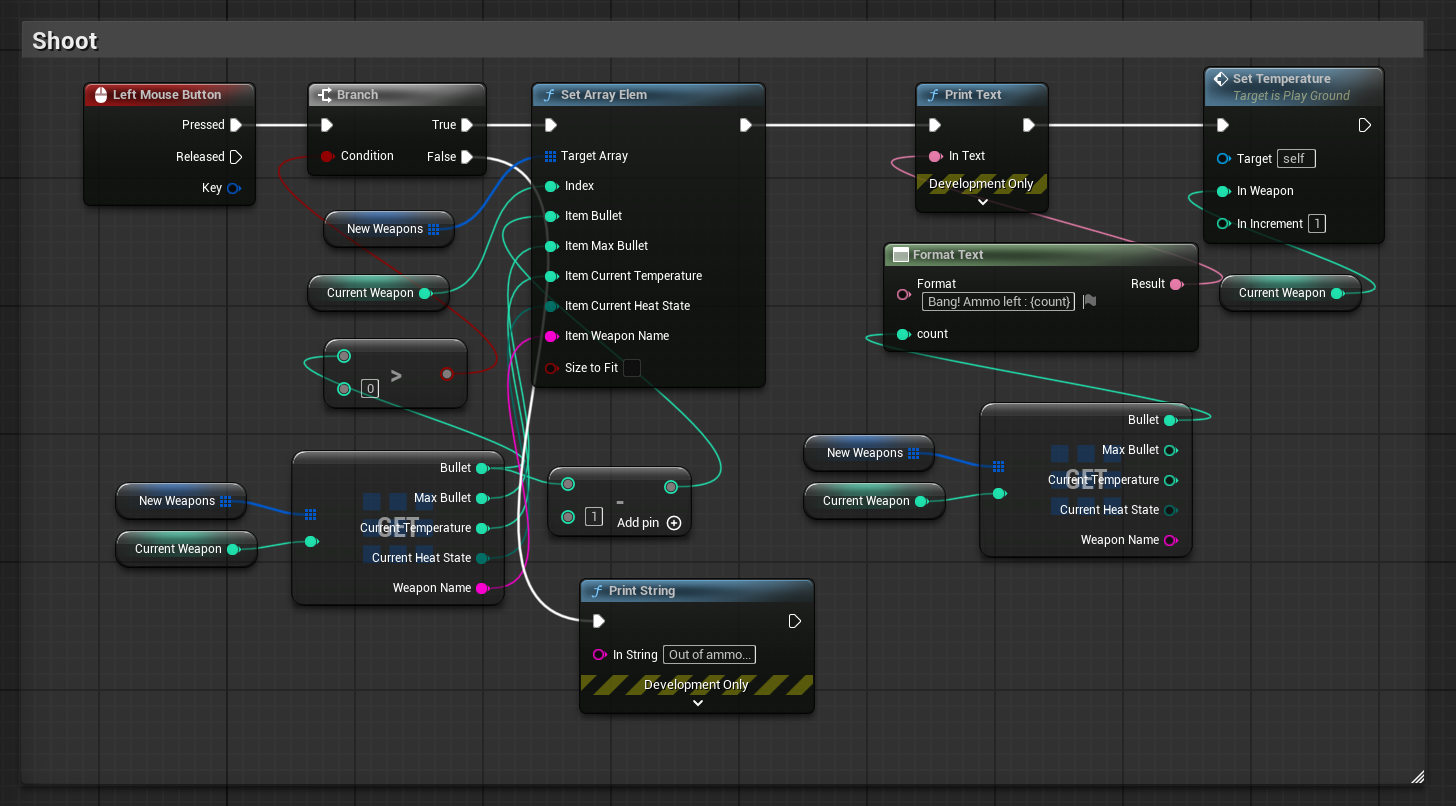The width and height of the screenshot is (1456, 806).
Task: Edit the 0 value on greater-than node
Action: pos(370,389)
